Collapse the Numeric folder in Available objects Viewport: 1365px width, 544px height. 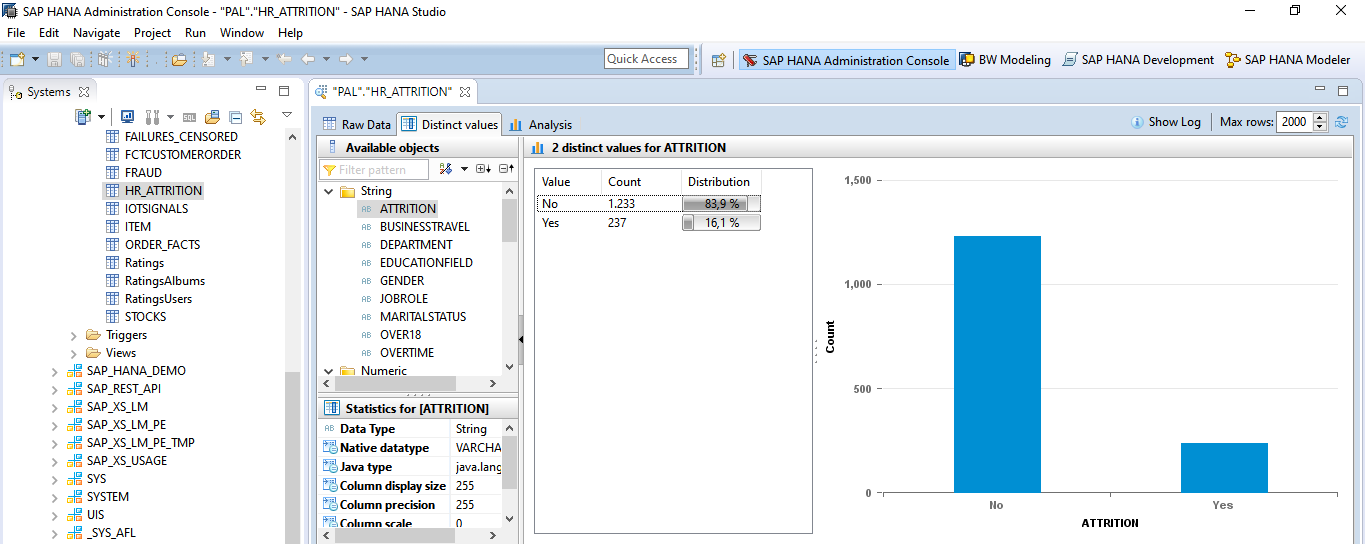(x=329, y=371)
